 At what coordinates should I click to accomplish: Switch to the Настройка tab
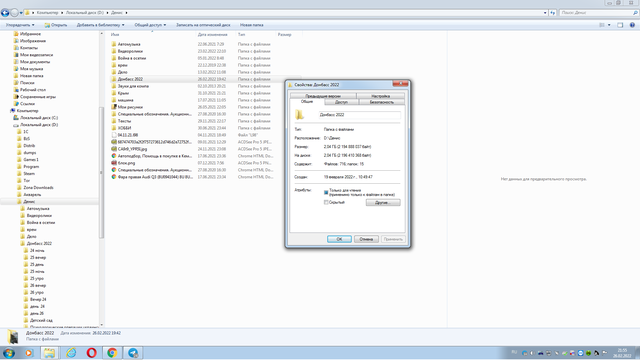[x=380, y=96]
